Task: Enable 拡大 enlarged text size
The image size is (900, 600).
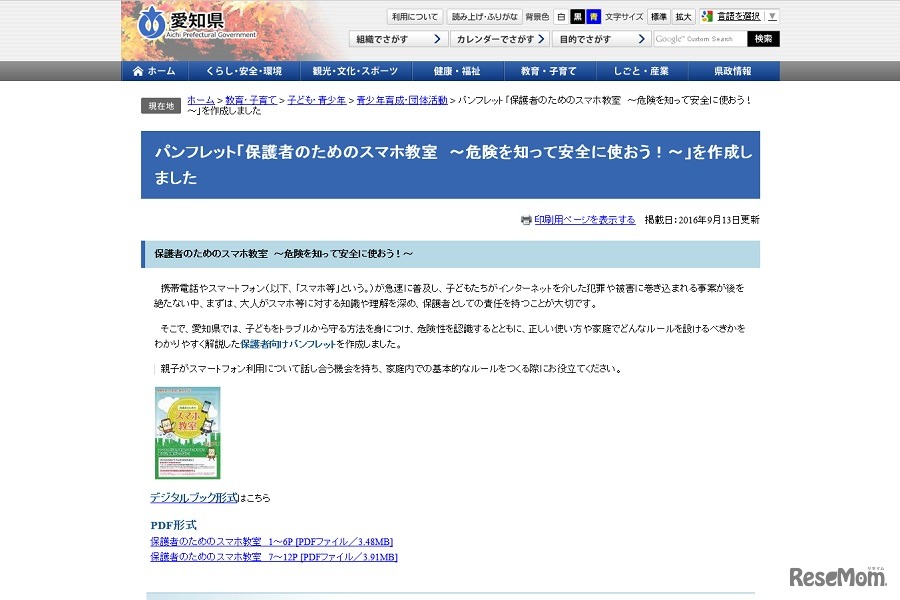Action: (685, 16)
